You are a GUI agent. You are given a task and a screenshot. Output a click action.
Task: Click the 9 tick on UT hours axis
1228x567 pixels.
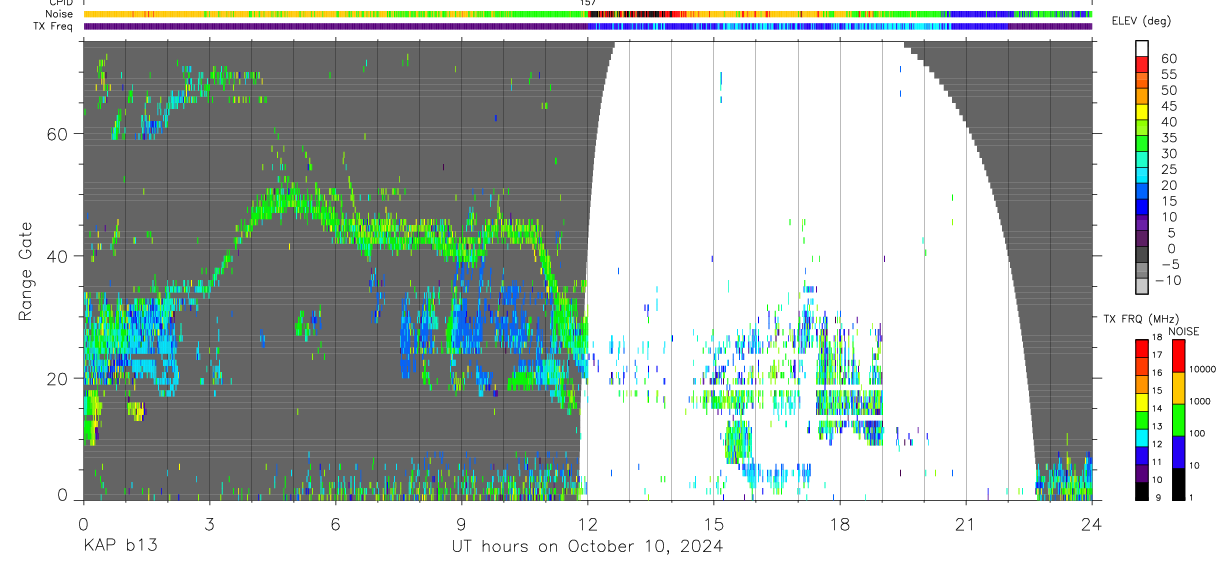pyautogui.click(x=461, y=524)
